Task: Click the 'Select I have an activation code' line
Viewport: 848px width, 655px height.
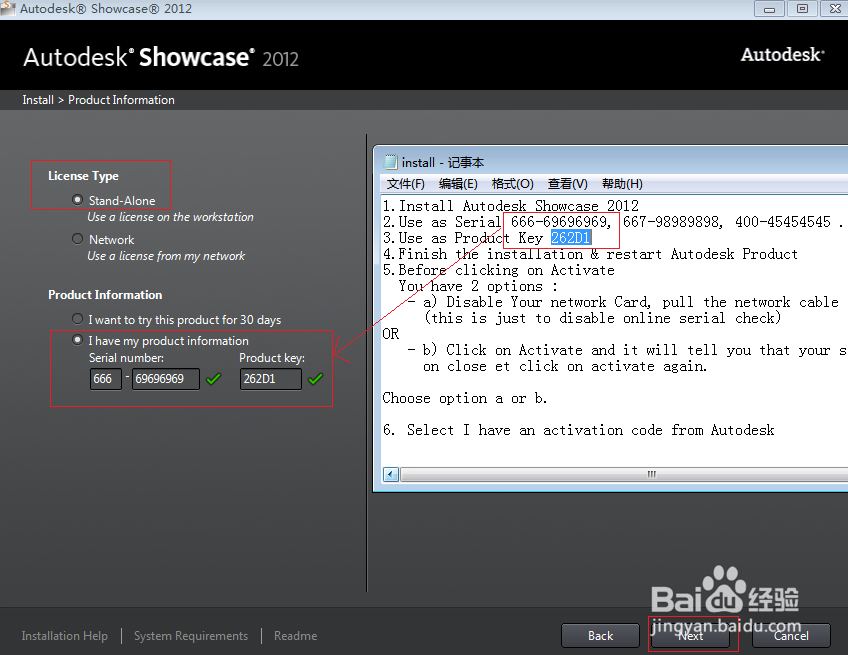Action: (x=578, y=430)
